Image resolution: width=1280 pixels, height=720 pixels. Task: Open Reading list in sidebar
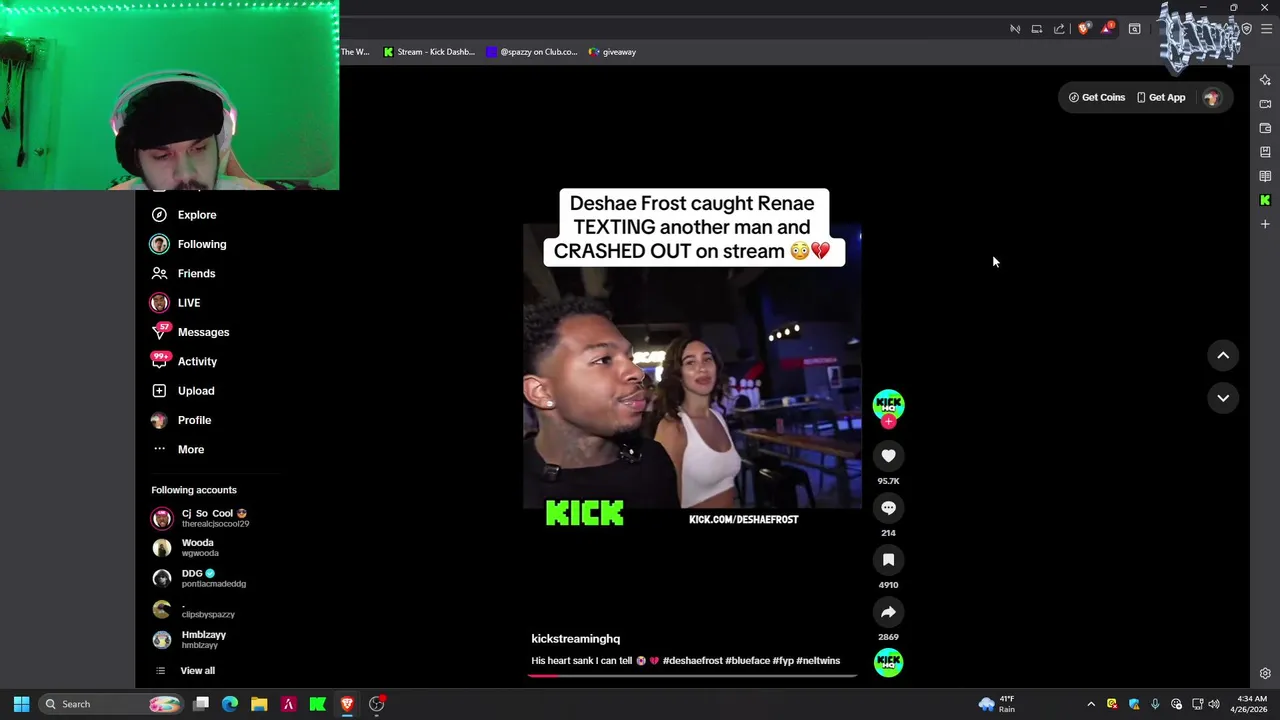[1265, 176]
